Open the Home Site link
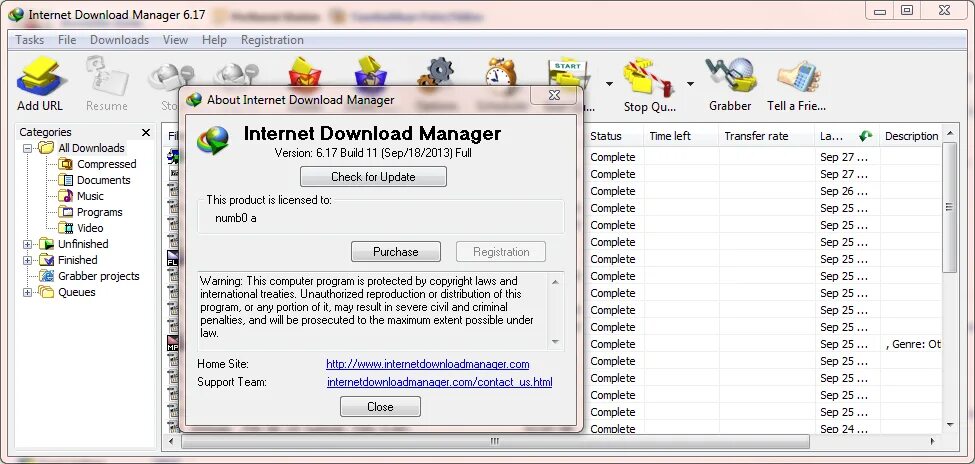The height and width of the screenshot is (464, 975). [x=428, y=364]
